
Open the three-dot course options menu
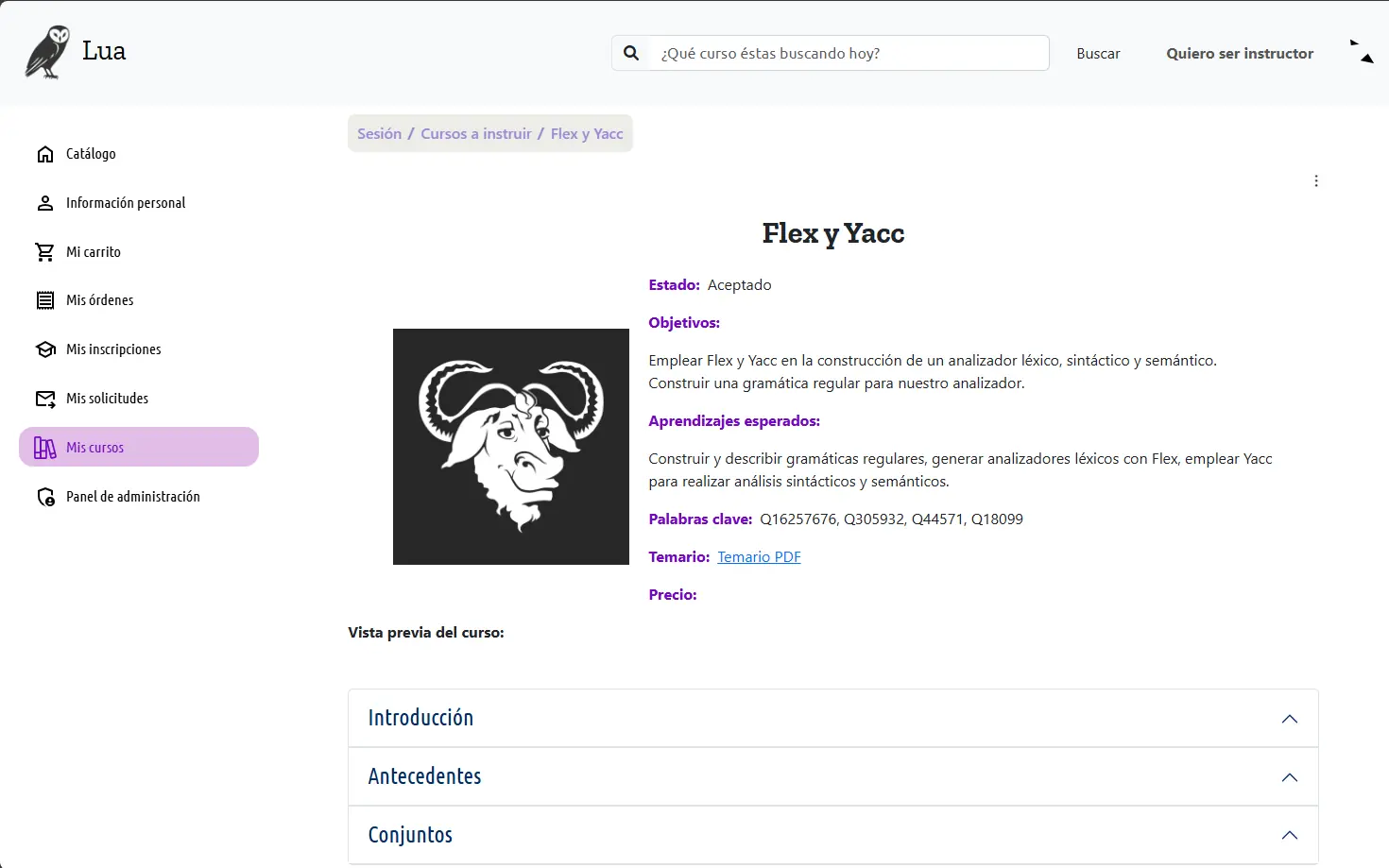[x=1316, y=181]
